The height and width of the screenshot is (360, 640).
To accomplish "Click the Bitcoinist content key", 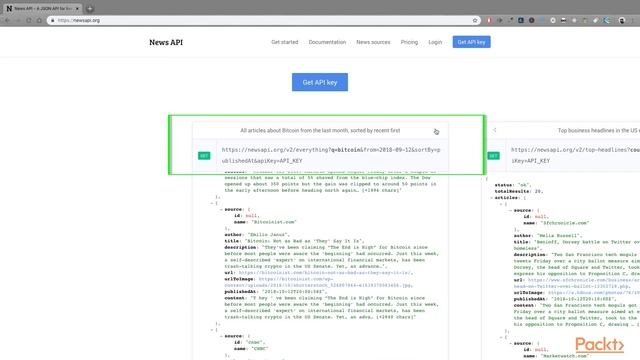I will (x=236, y=298).
